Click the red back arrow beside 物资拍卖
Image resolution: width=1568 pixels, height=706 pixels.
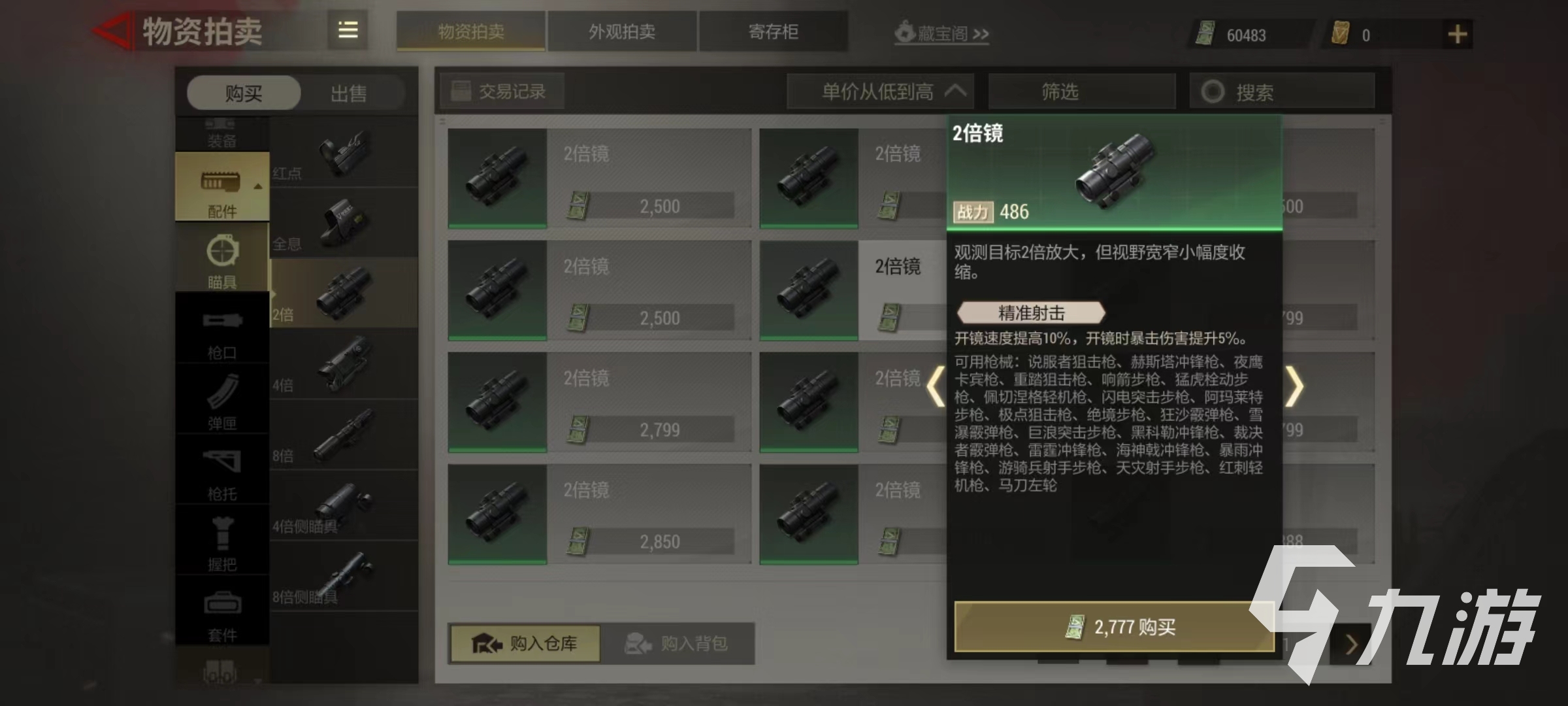[x=113, y=30]
